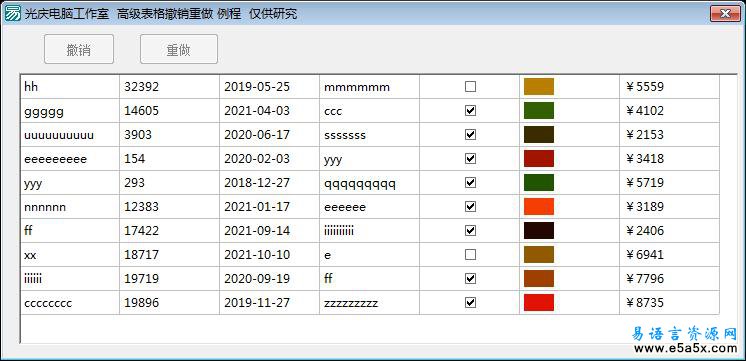This screenshot has width=746, height=361.
Task: Select the cell containing zzzzzzzzz
Action: click(x=369, y=302)
